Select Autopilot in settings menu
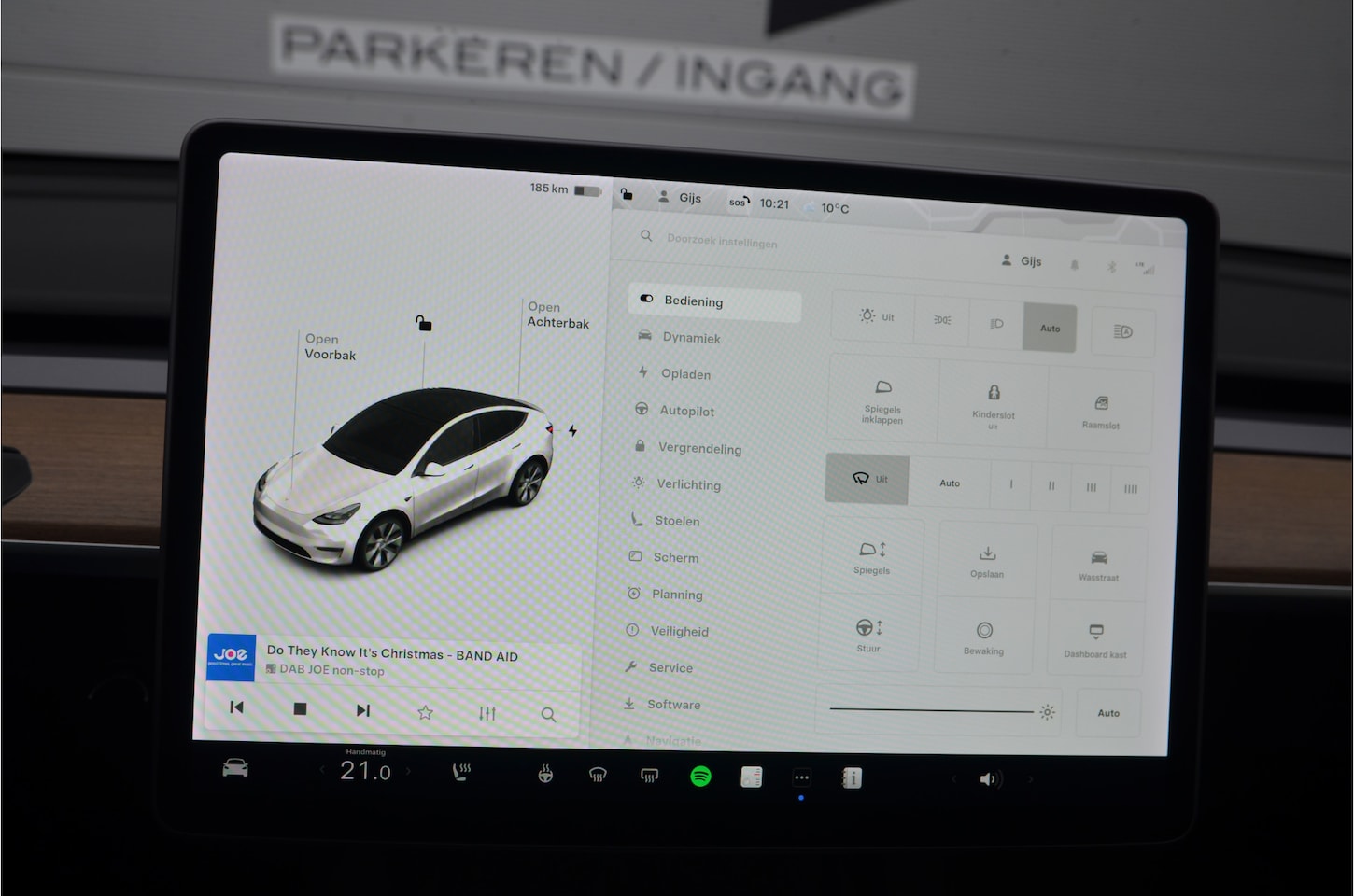The width and height of the screenshot is (1354, 896). tap(686, 411)
